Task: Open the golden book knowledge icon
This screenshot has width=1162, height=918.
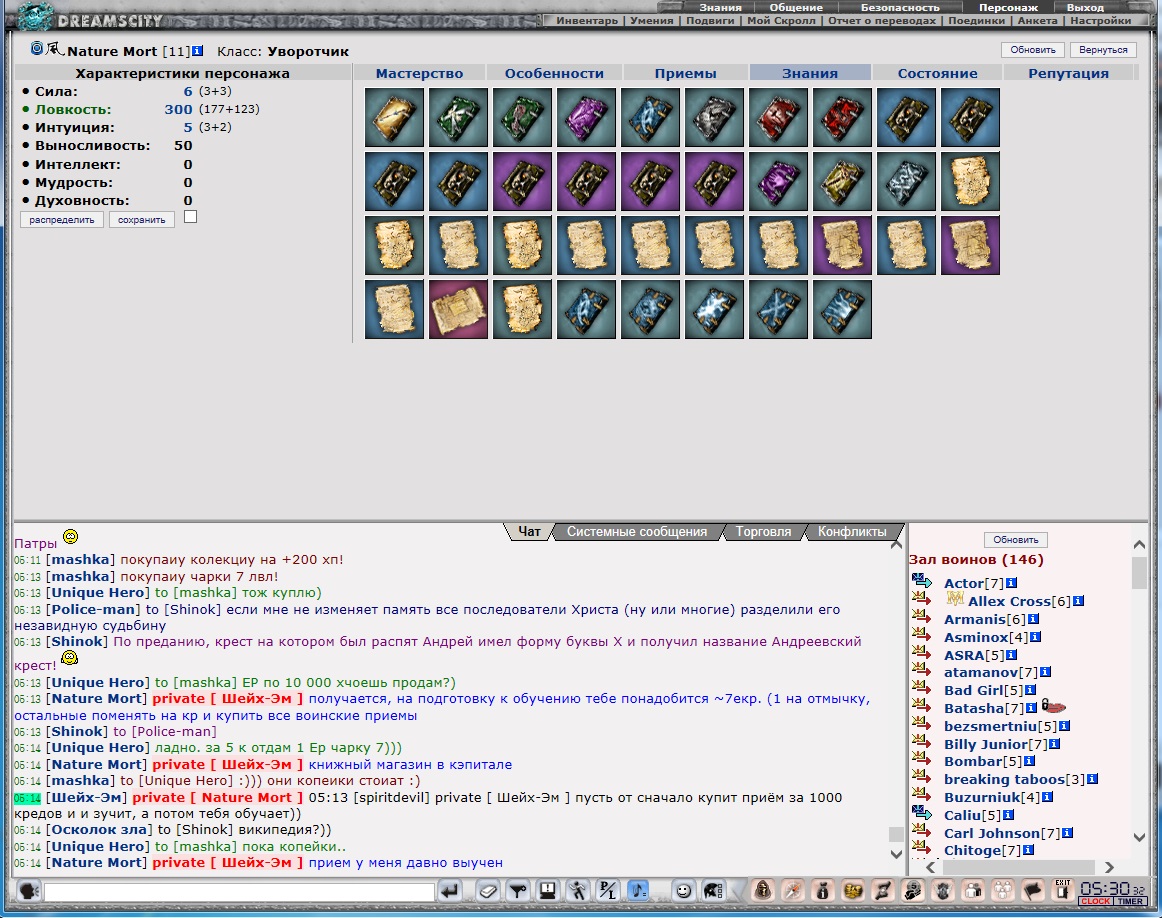Action: click(394, 118)
